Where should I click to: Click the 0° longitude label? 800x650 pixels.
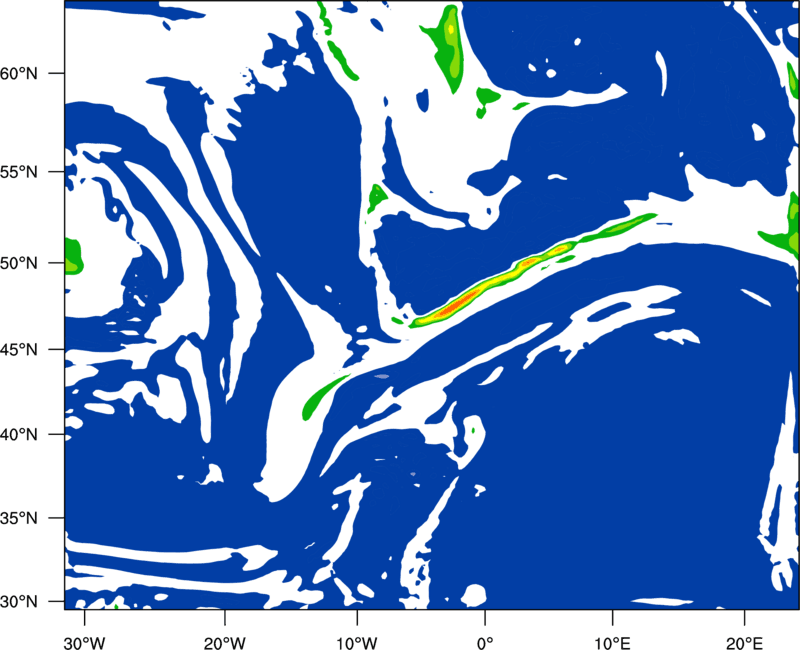tap(485, 643)
